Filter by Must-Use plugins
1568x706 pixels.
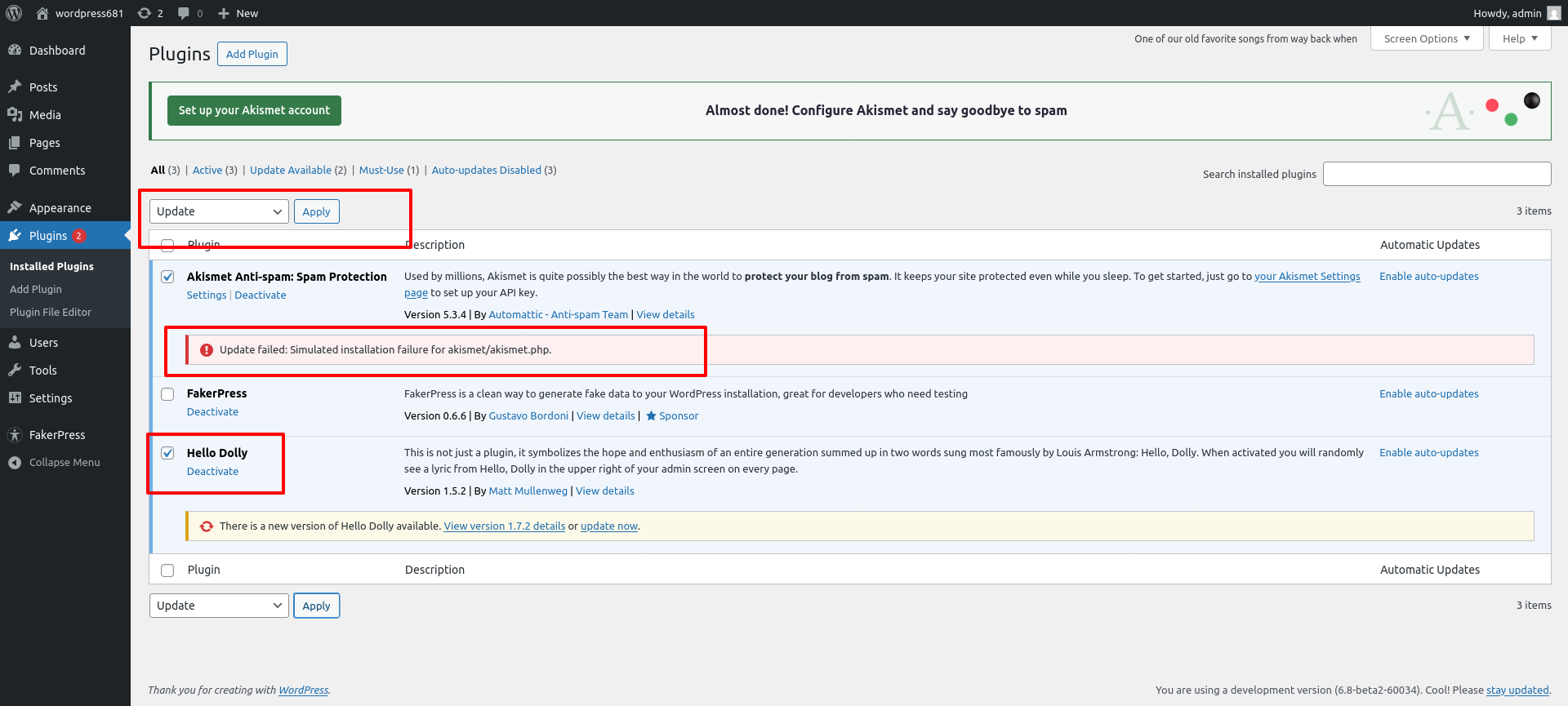point(381,170)
